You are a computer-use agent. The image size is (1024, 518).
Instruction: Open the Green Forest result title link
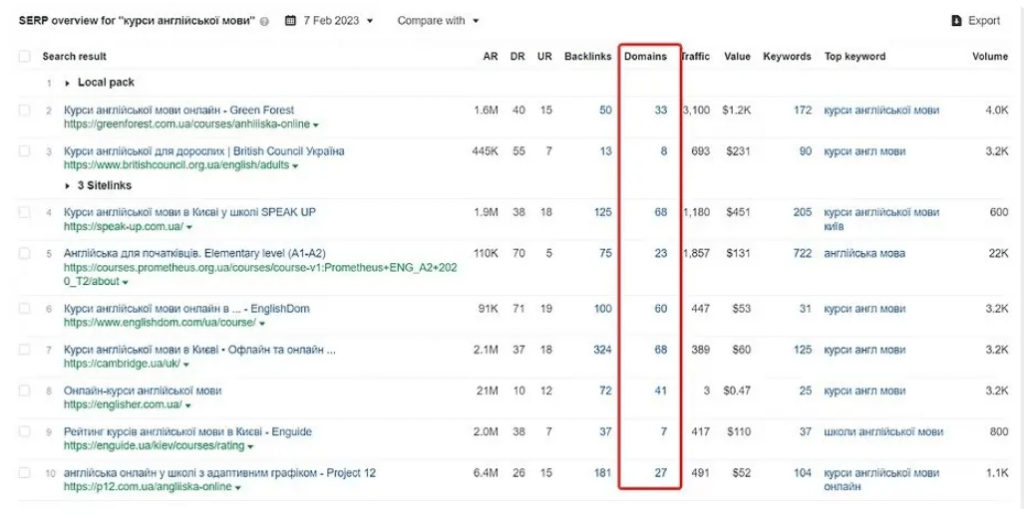click(179, 110)
